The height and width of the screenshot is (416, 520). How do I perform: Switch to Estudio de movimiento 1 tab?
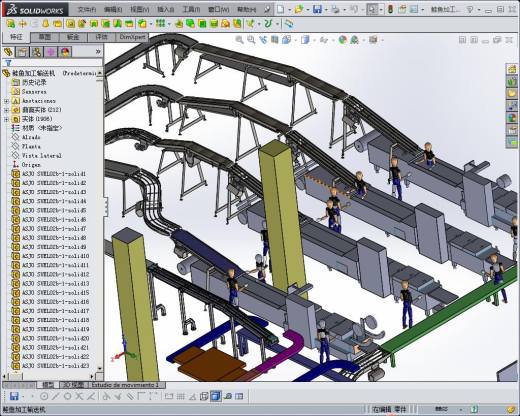(x=126, y=385)
